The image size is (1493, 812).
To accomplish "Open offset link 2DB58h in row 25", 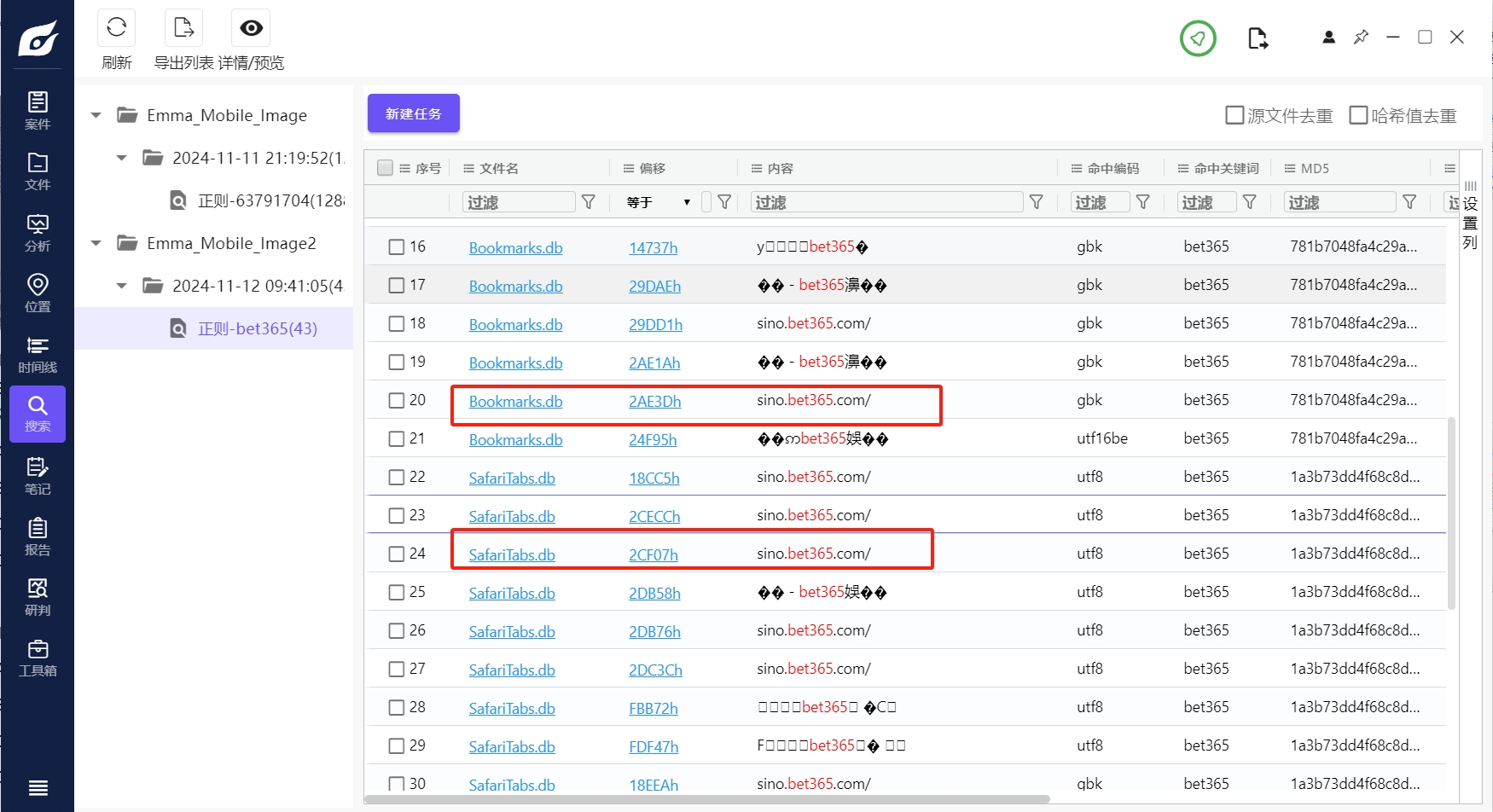I will tap(654, 593).
